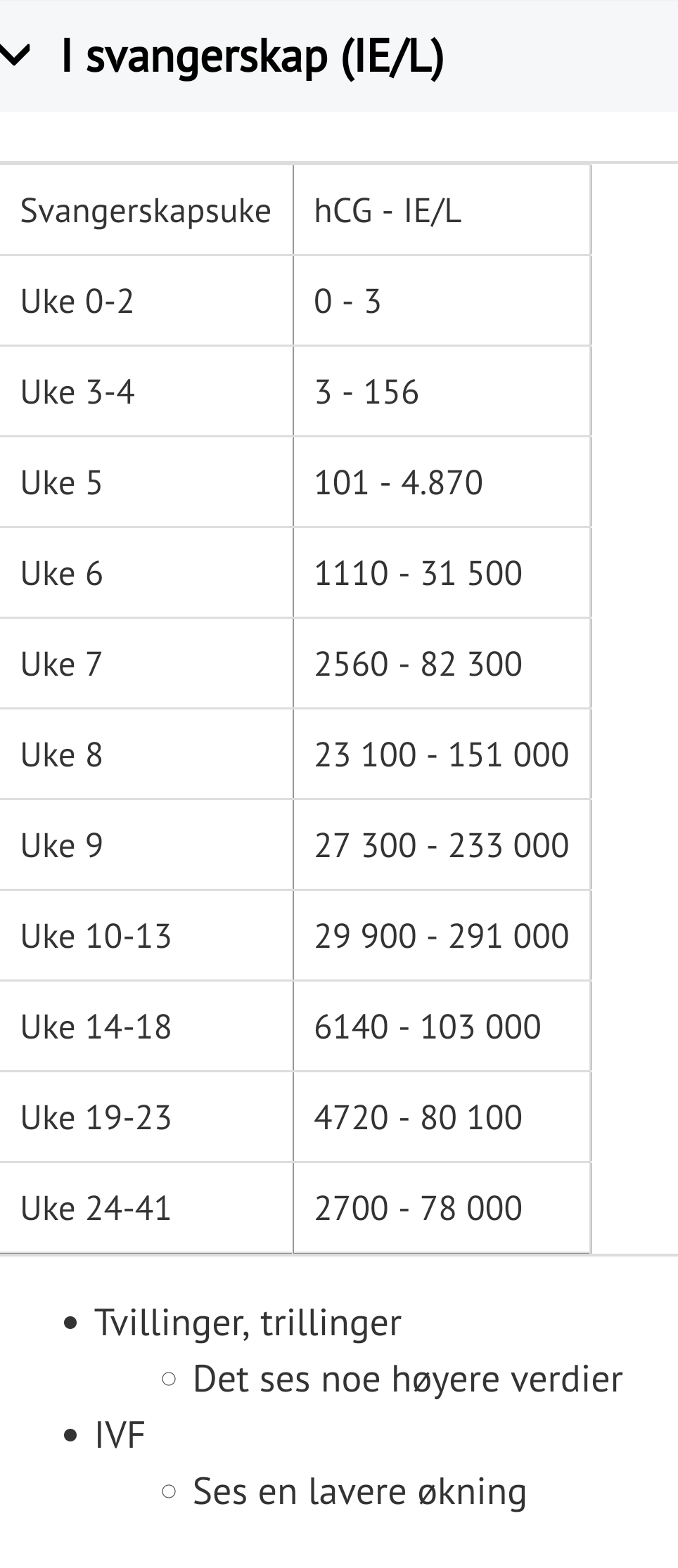Click the Uke 14-18 row label
The width and height of the screenshot is (678, 1568).
pos(96,1027)
